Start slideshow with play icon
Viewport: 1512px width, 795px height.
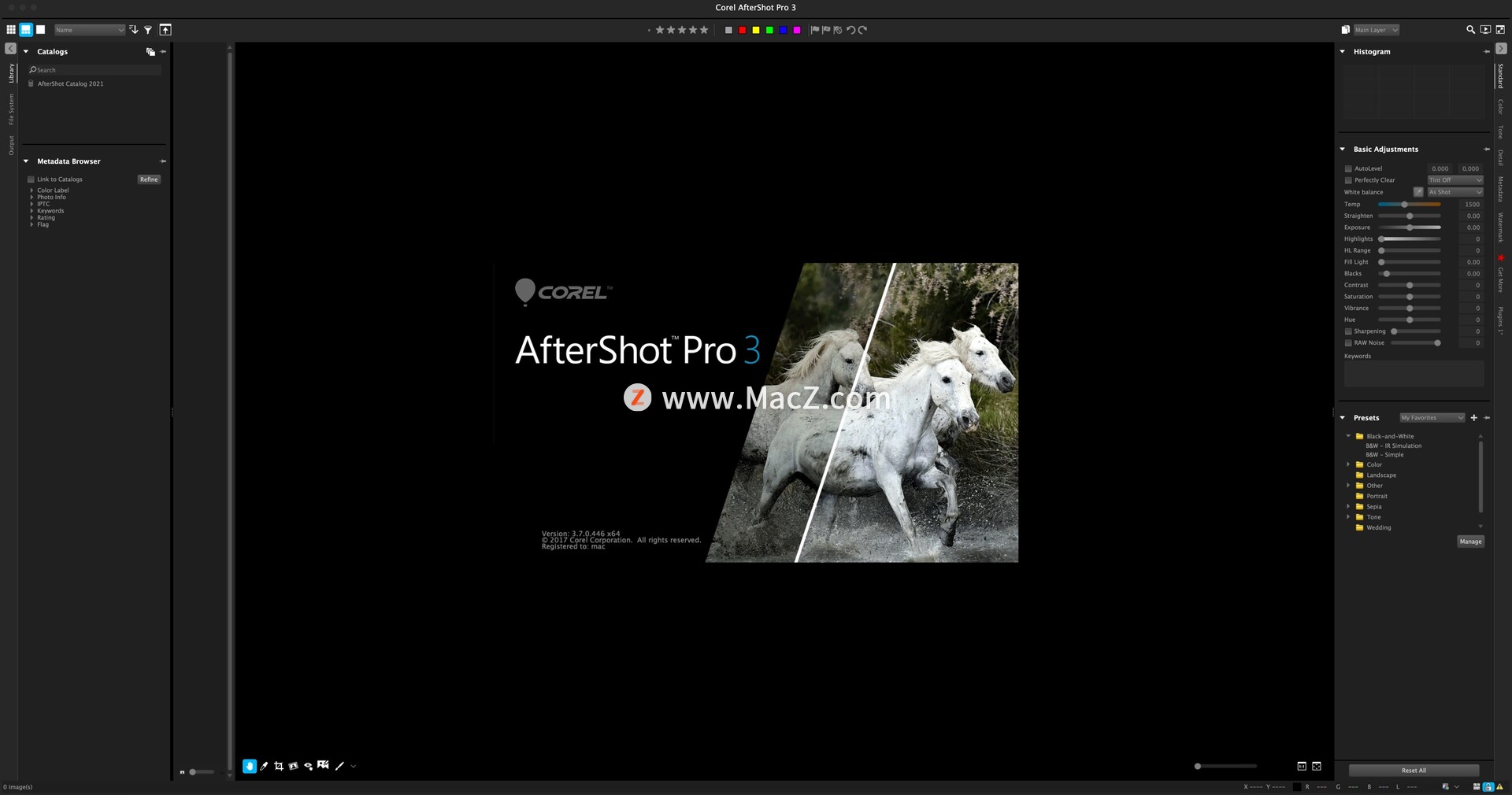tap(1485, 30)
